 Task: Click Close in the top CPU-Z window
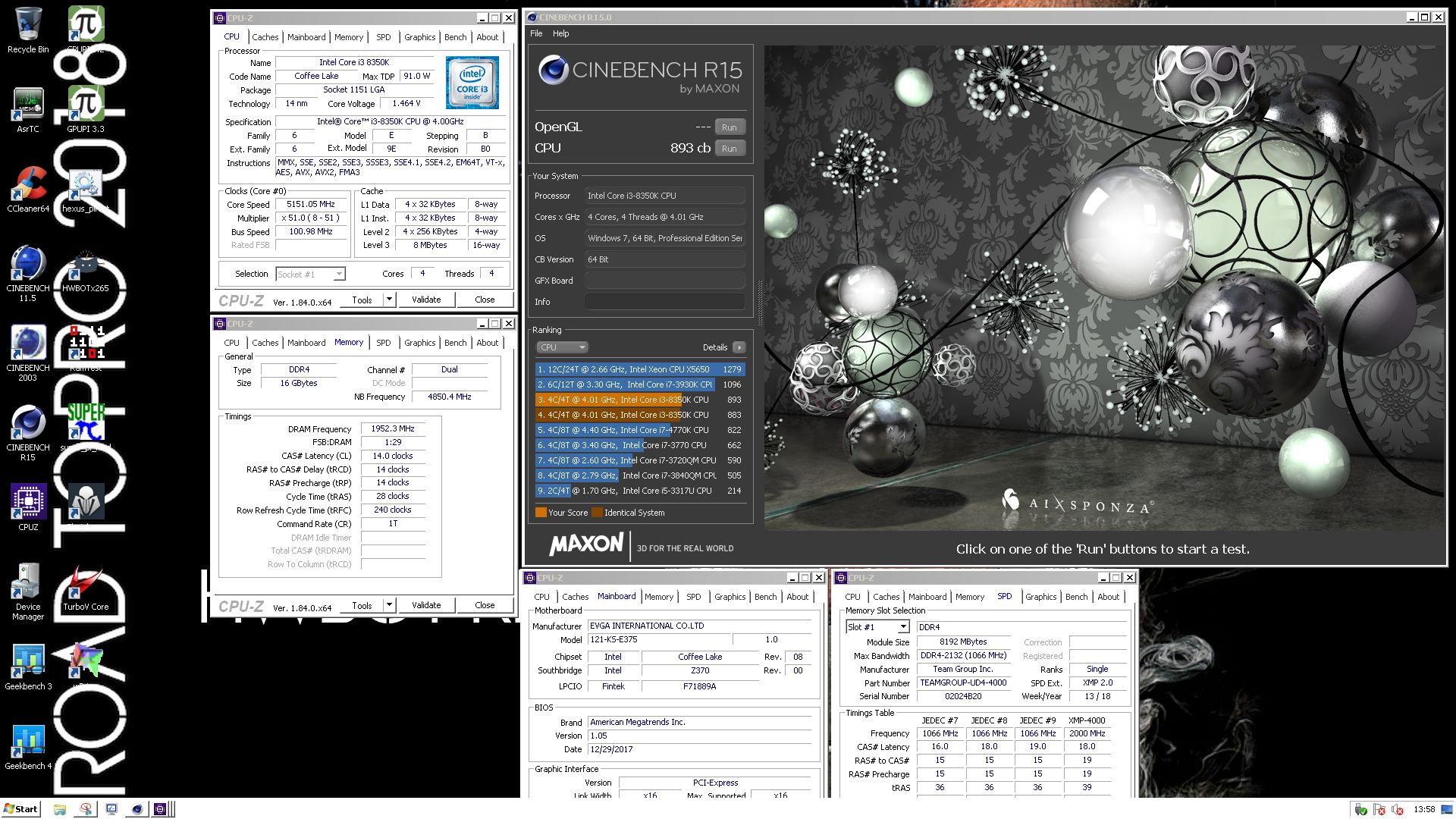click(485, 300)
